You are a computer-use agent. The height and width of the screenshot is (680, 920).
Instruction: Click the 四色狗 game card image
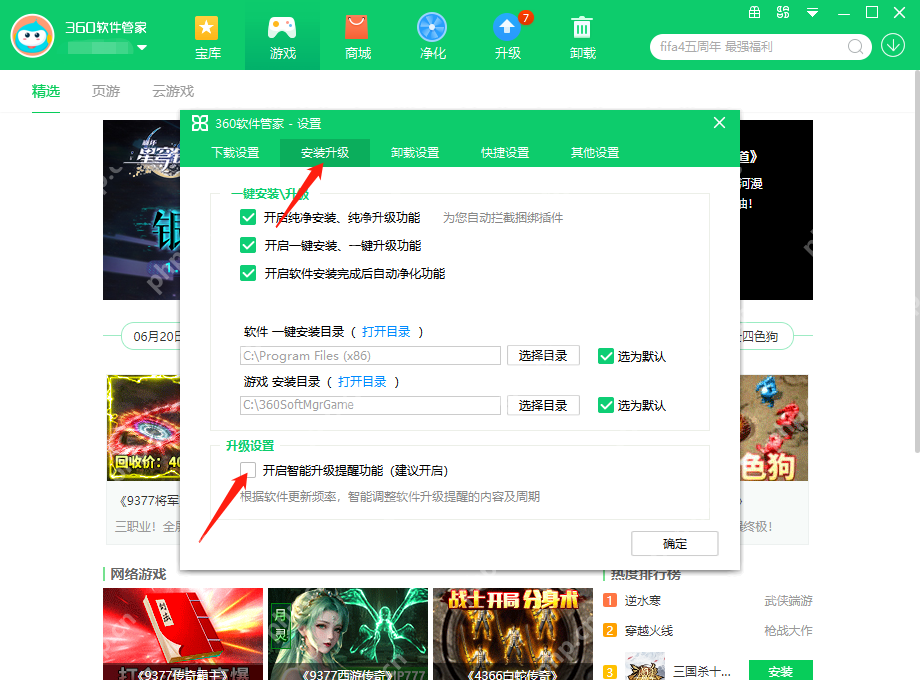coord(774,428)
